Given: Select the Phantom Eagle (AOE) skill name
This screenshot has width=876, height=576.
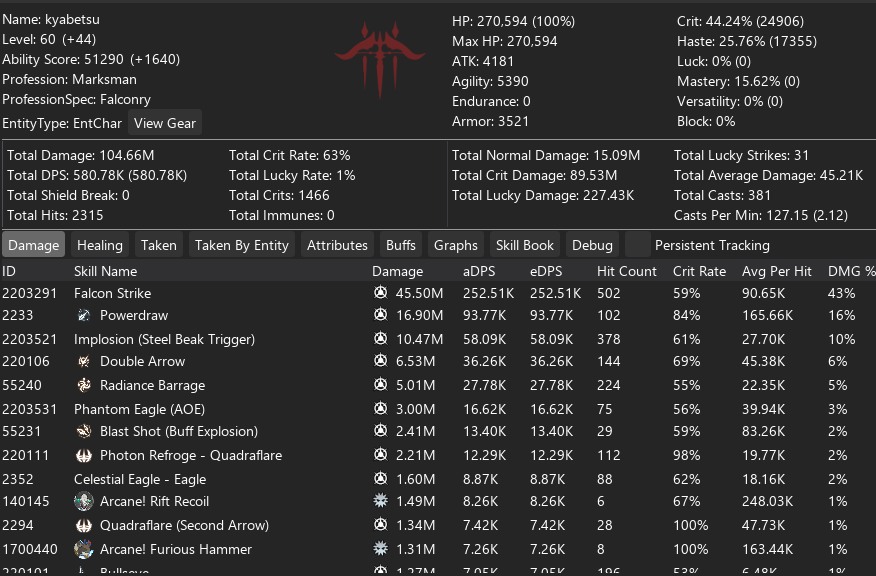Looking at the screenshot, I should tap(139, 409).
